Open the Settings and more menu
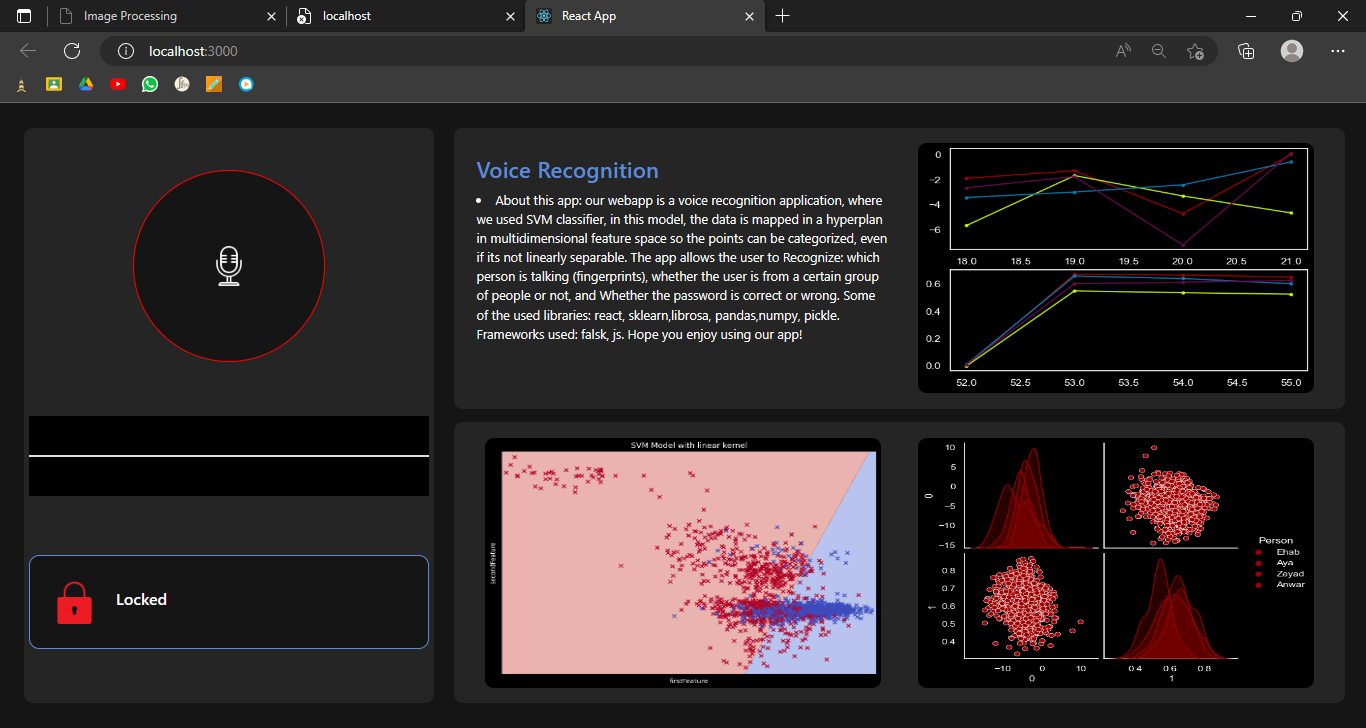Viewport: 1366px width, 728px height. click(1338, 50)
